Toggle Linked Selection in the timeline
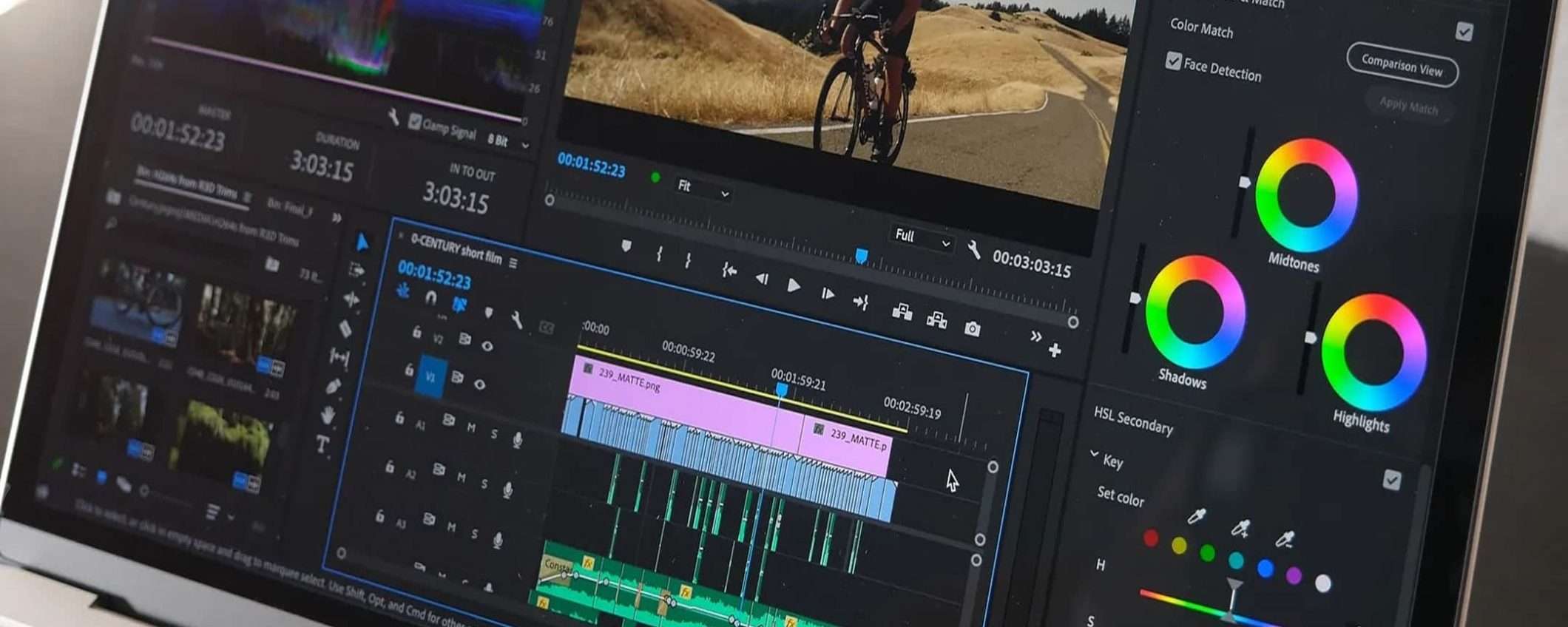This screenshot has height=627, width=1568. [459, 305]
